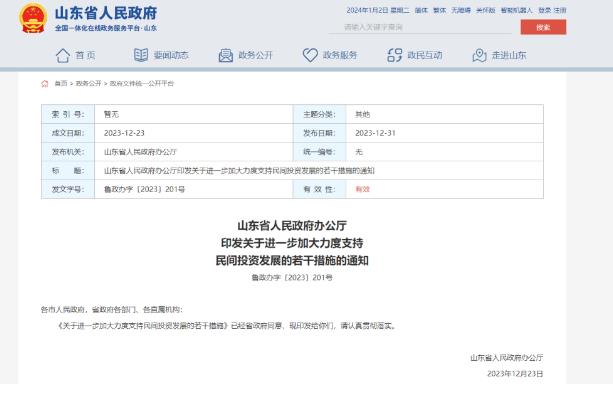Click the book icon beside 要闻动态
The image size is (613, 399).
[141, 55]
